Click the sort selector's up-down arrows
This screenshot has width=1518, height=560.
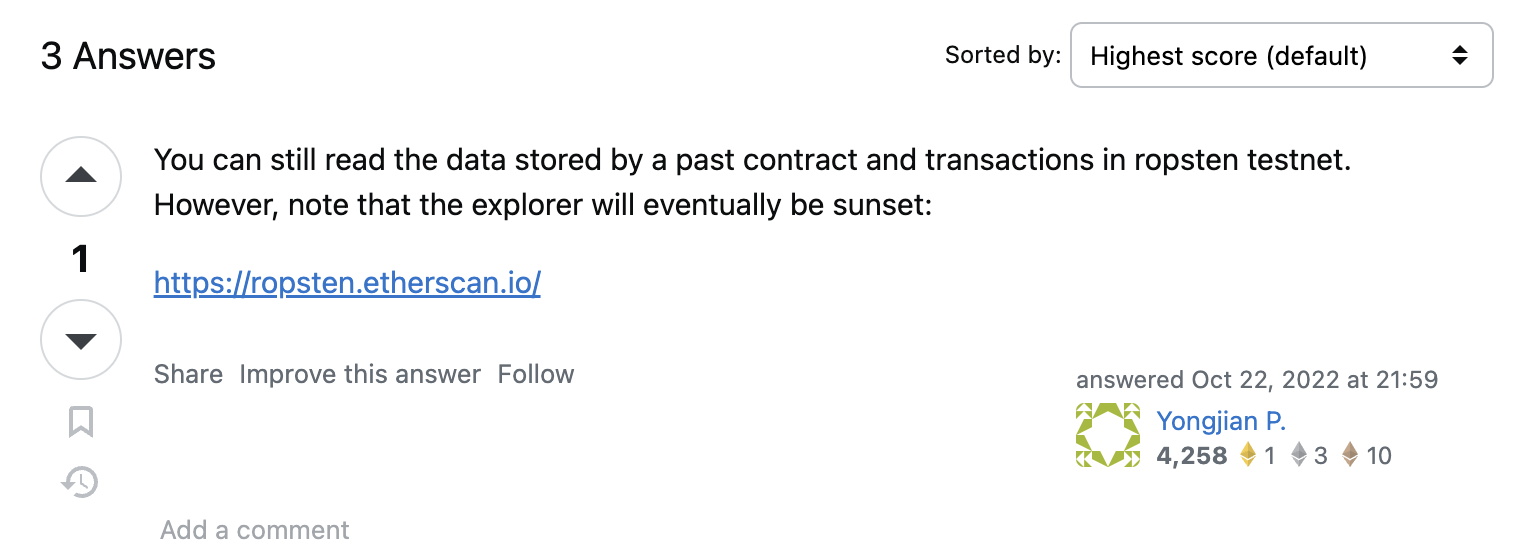(x=1459, y=56)
